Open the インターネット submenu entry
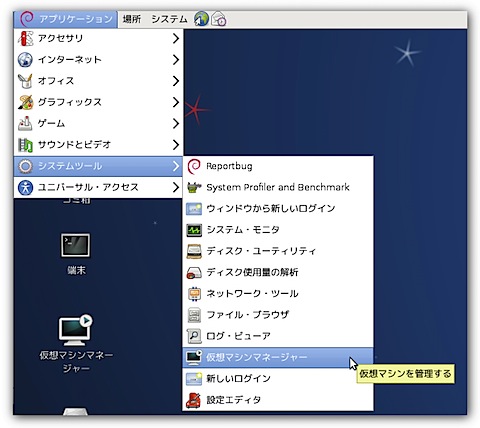 (99, 60)
